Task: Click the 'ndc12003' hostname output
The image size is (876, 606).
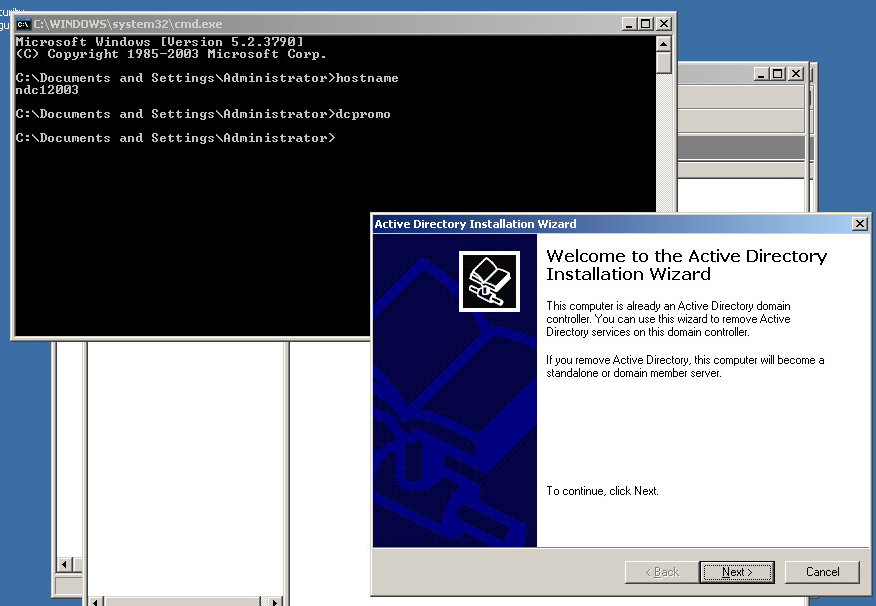Action: 47,90
